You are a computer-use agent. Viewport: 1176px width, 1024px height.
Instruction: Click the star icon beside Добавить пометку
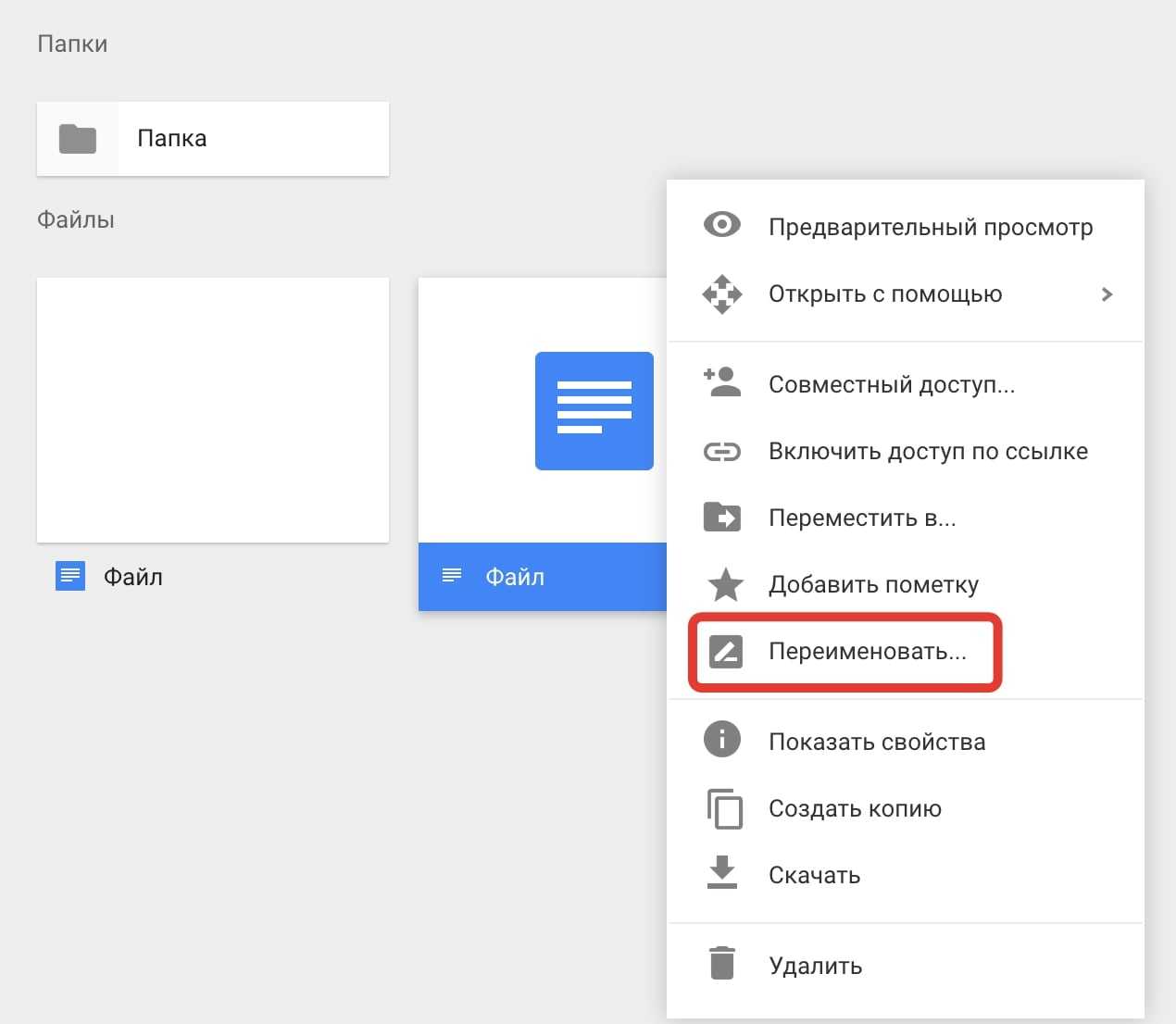(x=725, y=584)
